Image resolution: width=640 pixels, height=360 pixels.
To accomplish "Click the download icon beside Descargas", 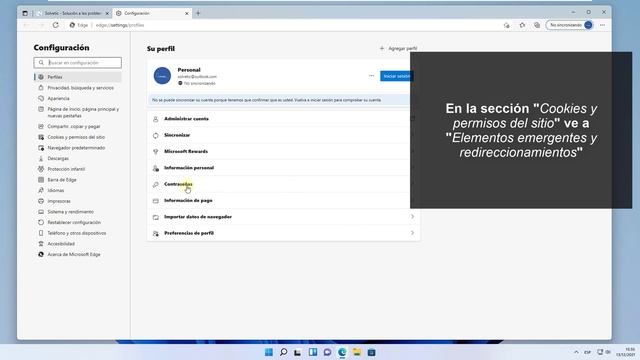I will click(x=41, y=158).
